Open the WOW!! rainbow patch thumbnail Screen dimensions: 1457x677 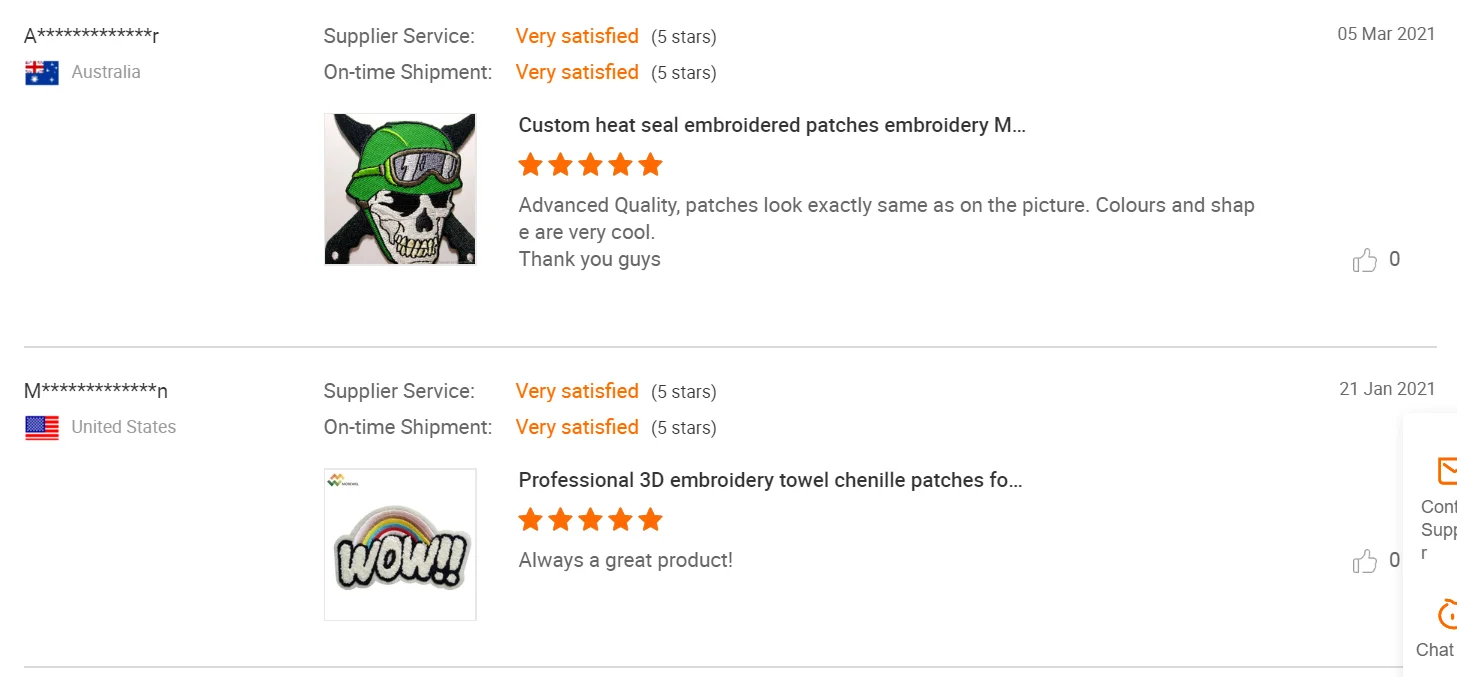[400, 544]
